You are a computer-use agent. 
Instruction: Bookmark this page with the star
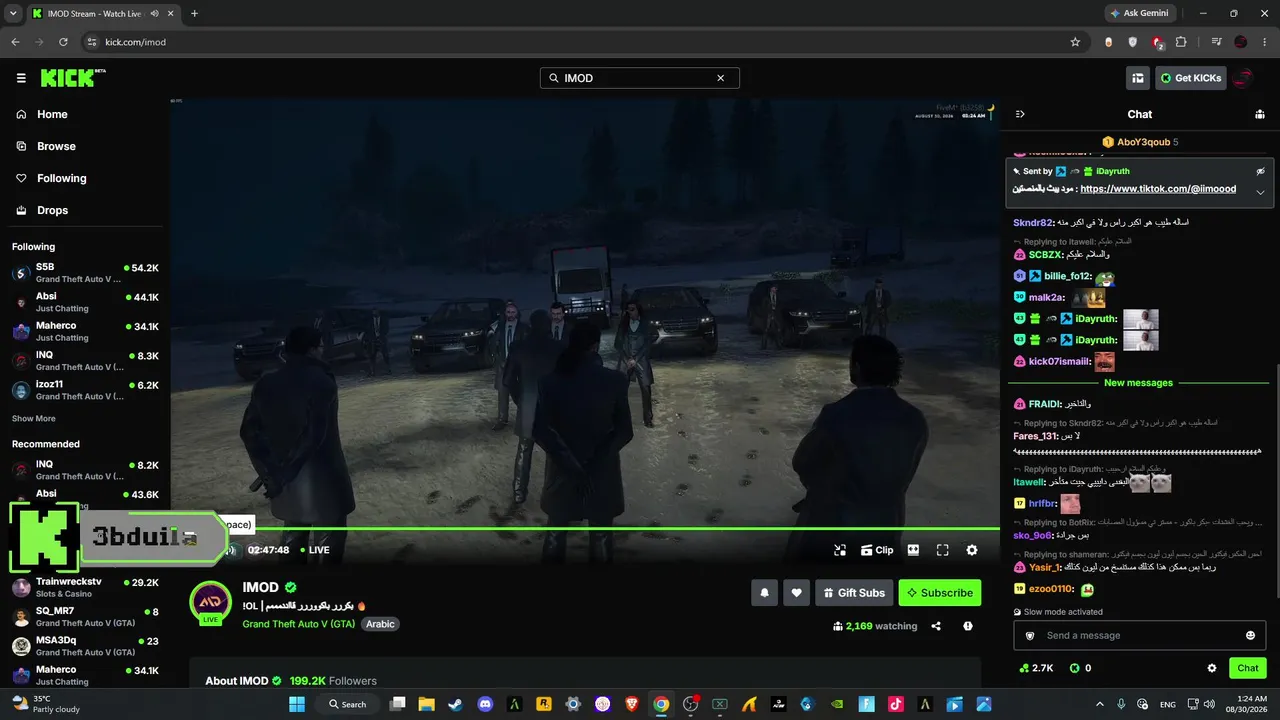(1075, 42)
